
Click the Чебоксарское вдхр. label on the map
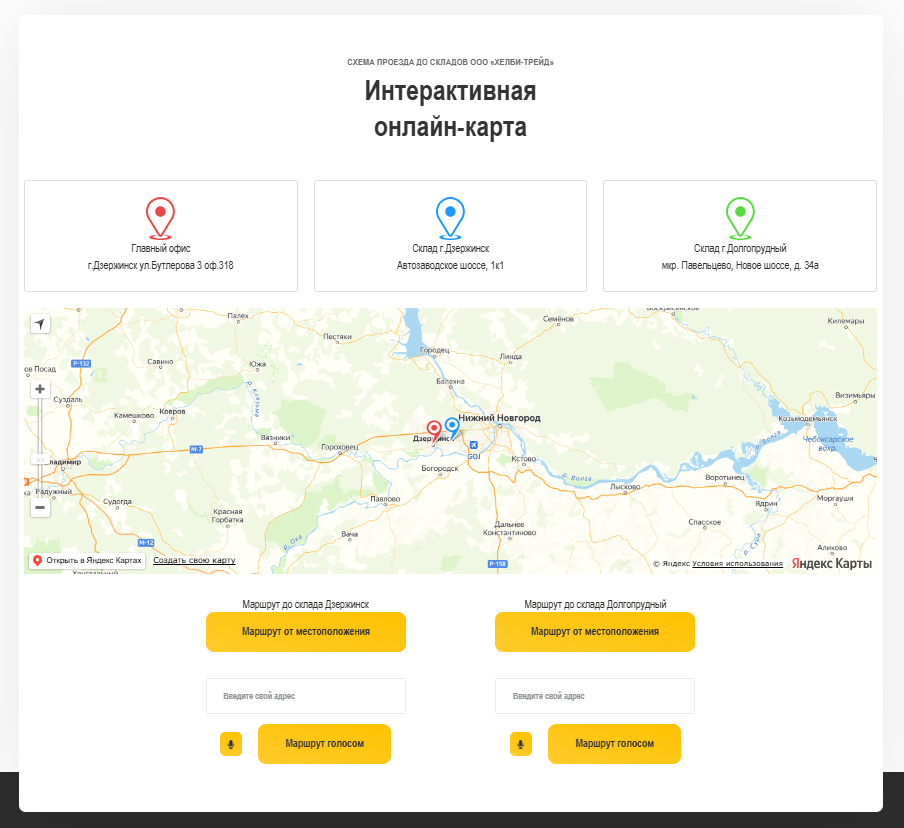pyautogui.click(x=828, y=443)
